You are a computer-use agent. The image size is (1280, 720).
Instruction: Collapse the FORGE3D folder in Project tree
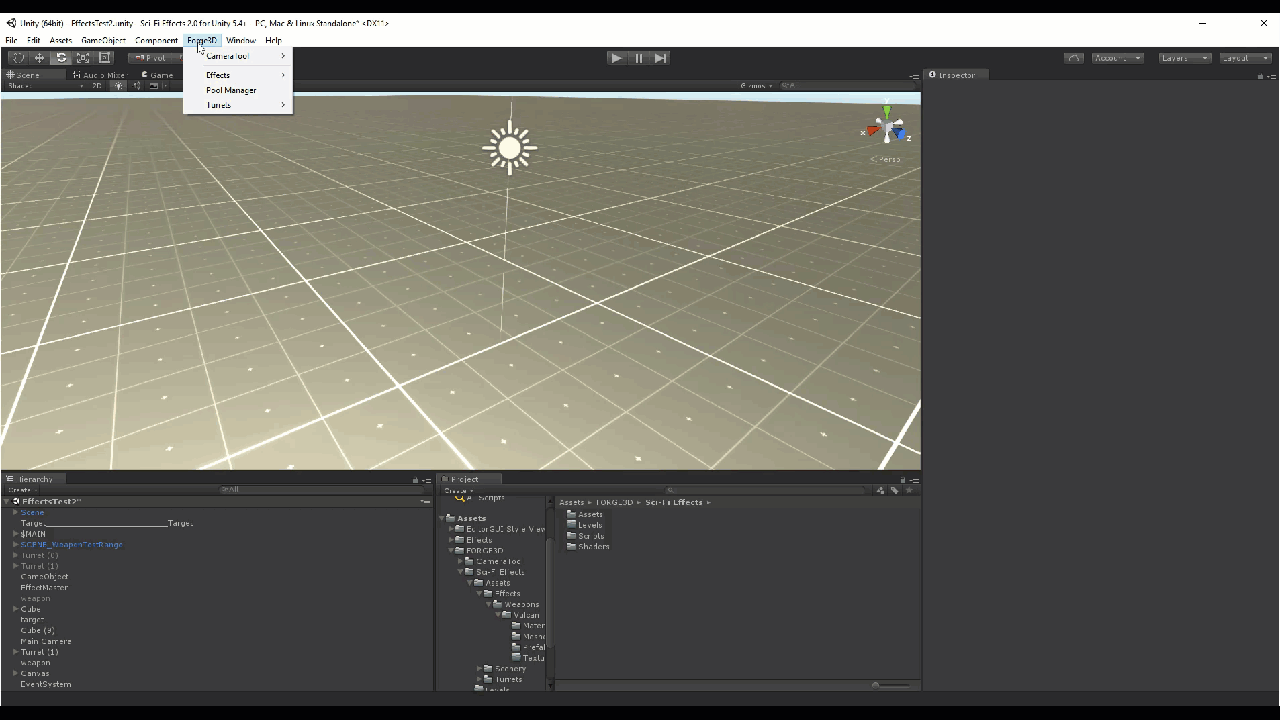452,551
